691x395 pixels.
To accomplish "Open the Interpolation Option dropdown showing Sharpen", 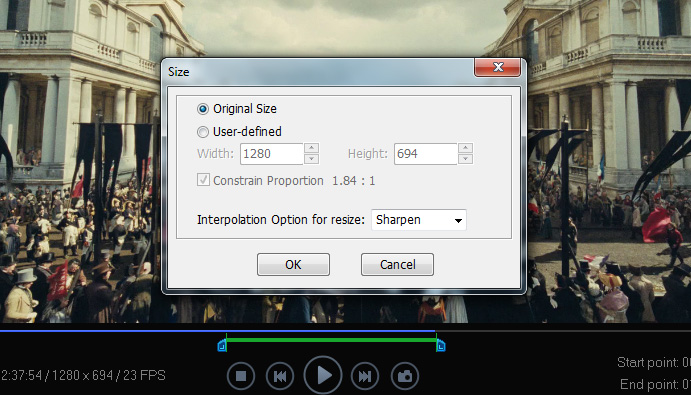I will [419, 220].
